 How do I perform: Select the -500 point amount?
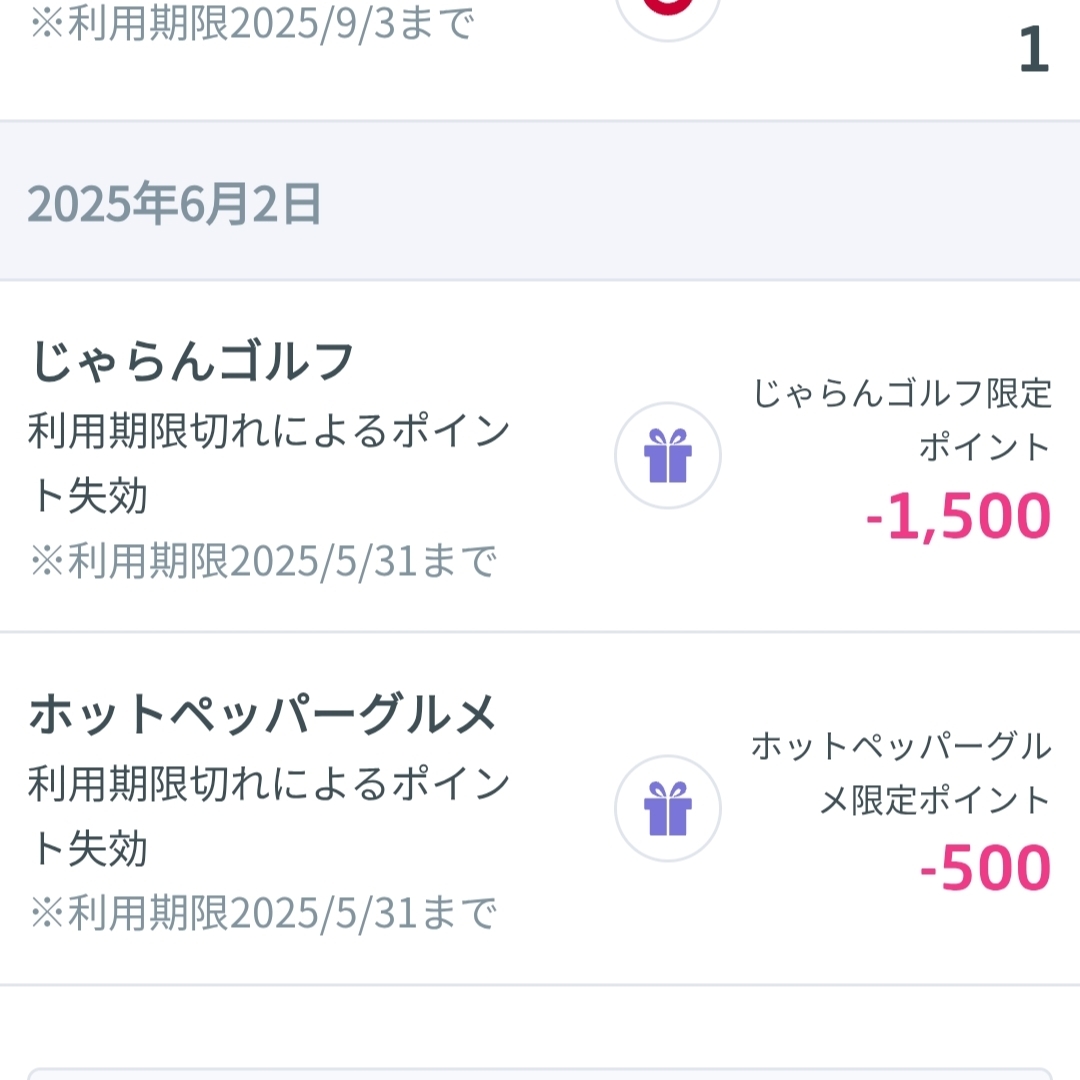click(x=985, y=868)
